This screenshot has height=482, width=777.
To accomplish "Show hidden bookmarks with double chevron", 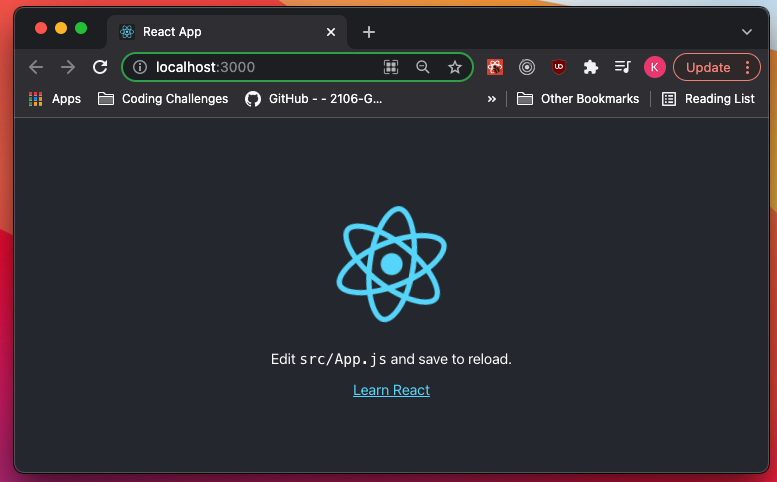I will click(x=492, y=99).
